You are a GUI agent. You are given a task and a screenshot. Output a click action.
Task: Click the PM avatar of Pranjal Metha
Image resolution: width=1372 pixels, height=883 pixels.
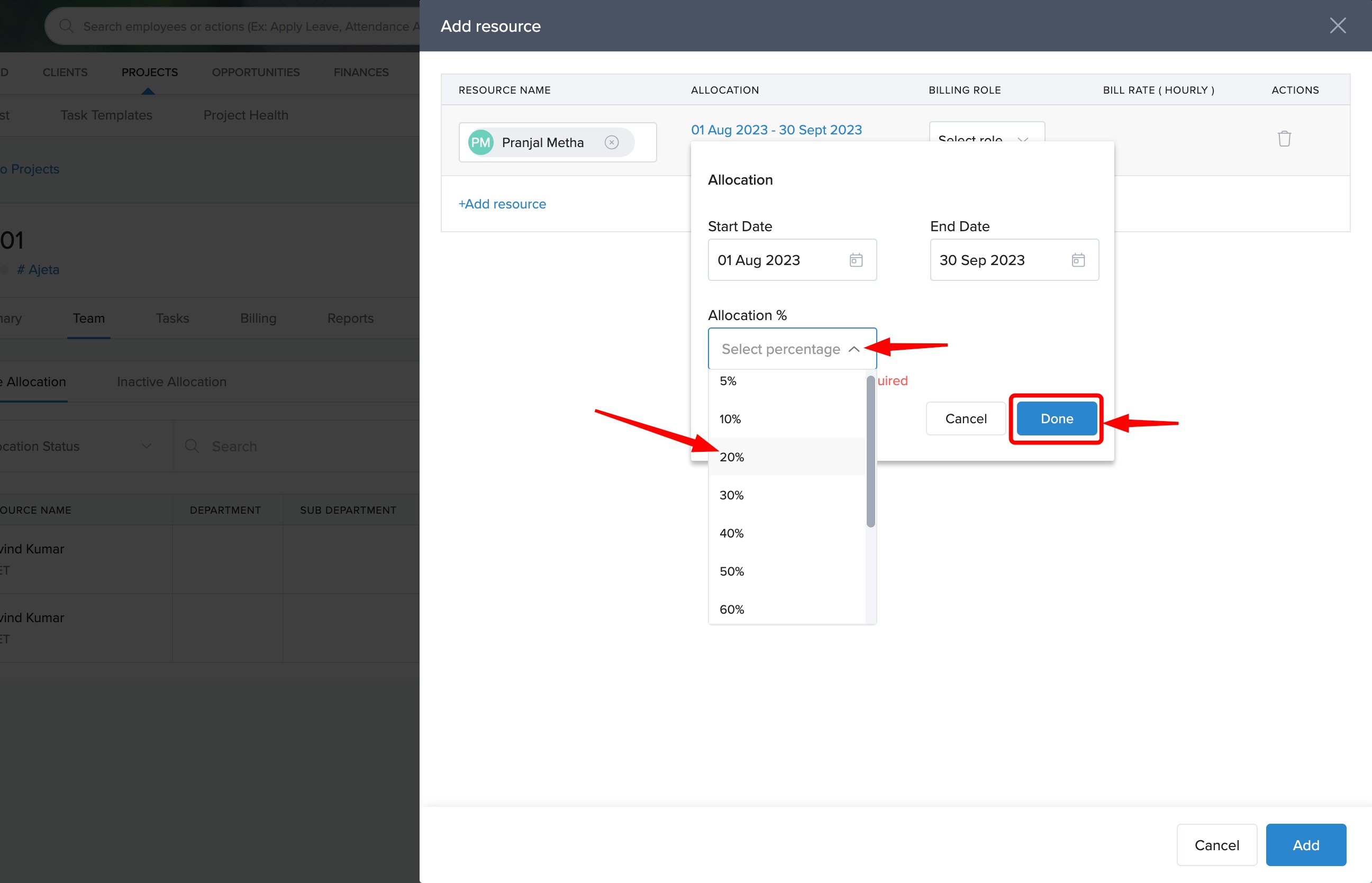[480, 142]
